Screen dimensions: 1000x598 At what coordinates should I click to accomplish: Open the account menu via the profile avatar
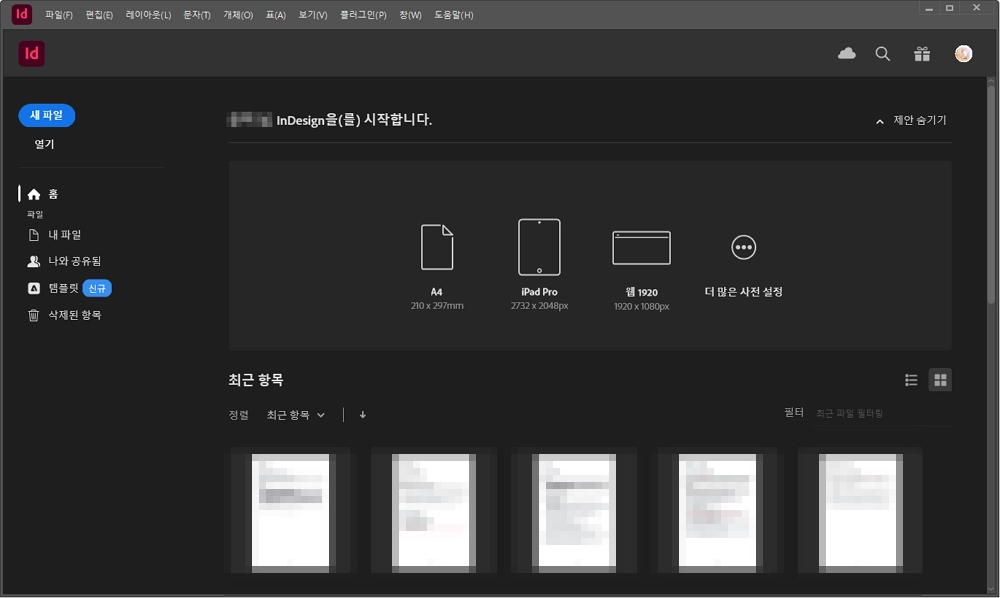(x=961, y=53)
